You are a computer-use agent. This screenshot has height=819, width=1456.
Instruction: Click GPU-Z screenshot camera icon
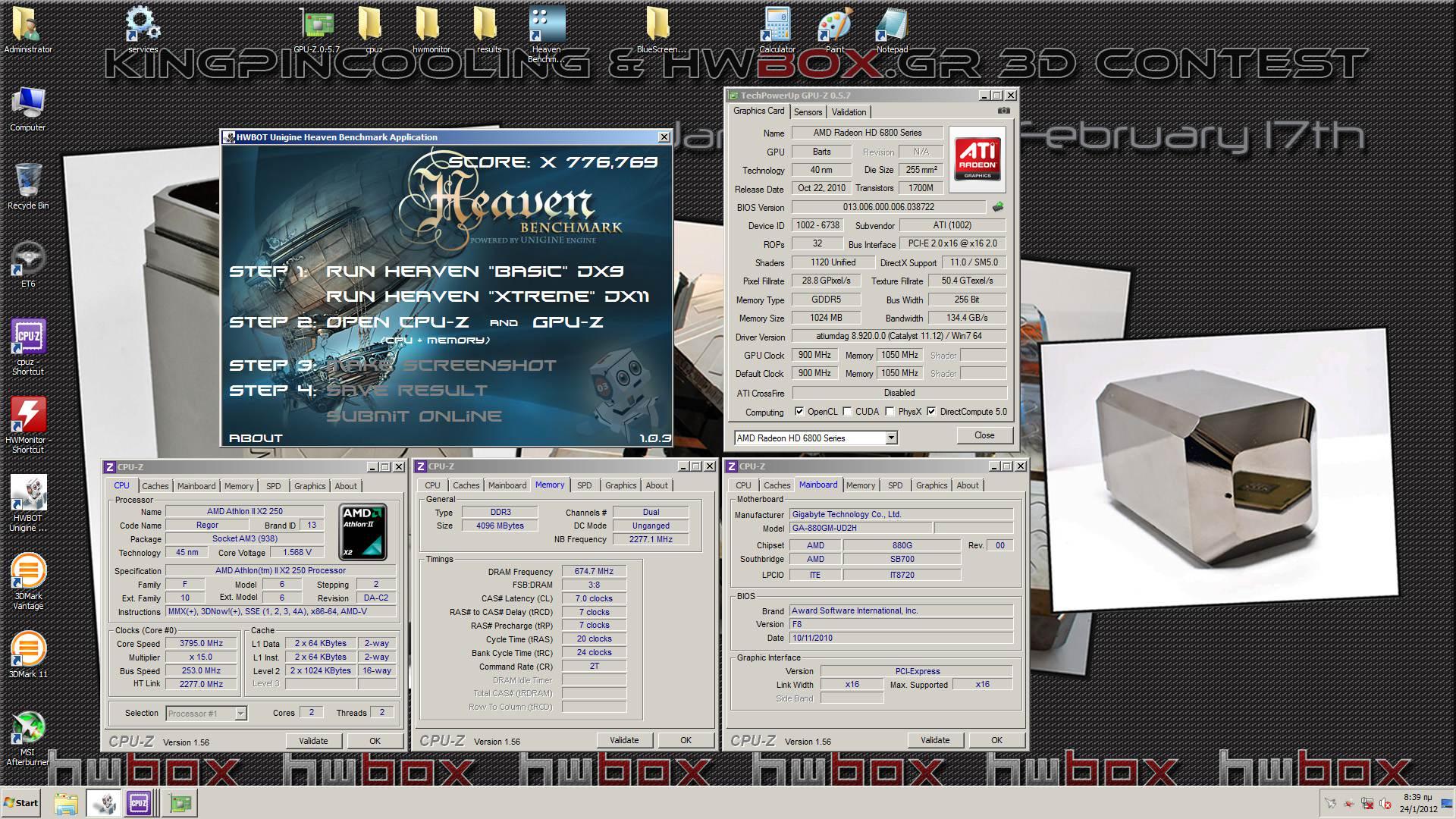click(1003, 111)
